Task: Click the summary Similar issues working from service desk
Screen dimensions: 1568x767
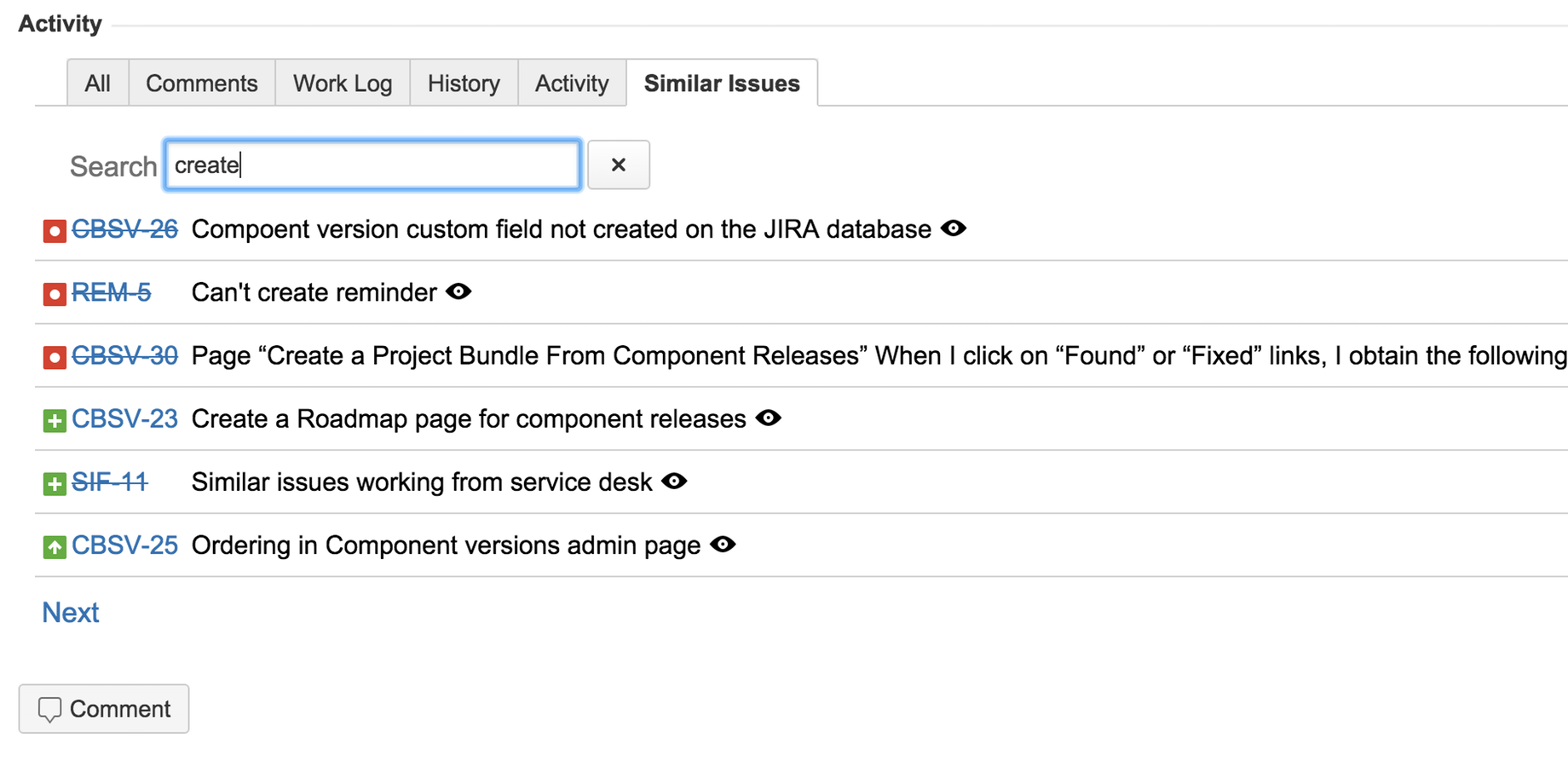Action: (x=422, y=482)
